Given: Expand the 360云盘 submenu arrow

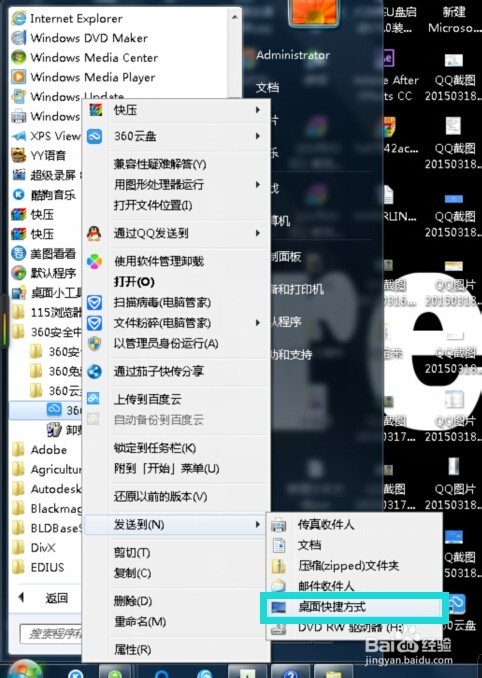Looking at the screenshot, I should [x=258, y=136].
